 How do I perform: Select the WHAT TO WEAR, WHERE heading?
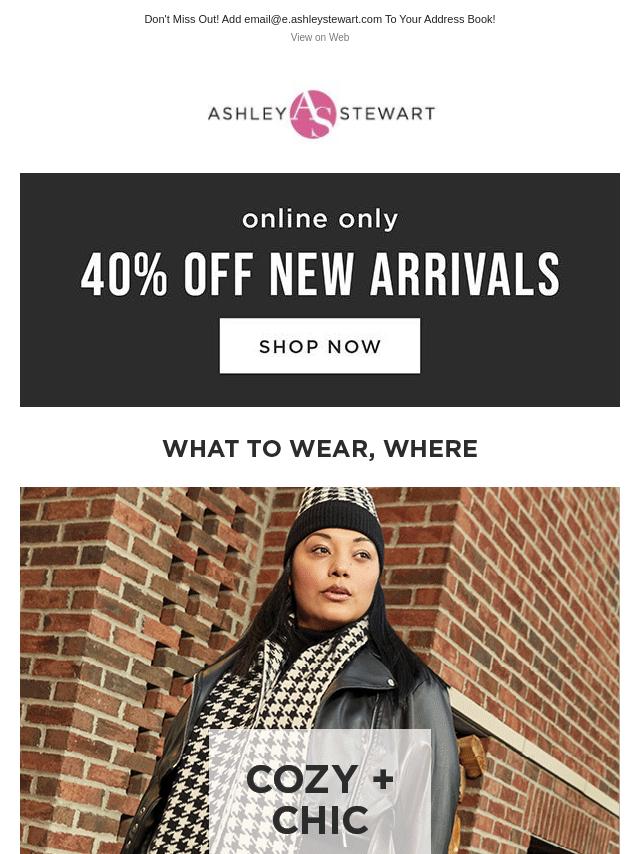tap(320, 449)
